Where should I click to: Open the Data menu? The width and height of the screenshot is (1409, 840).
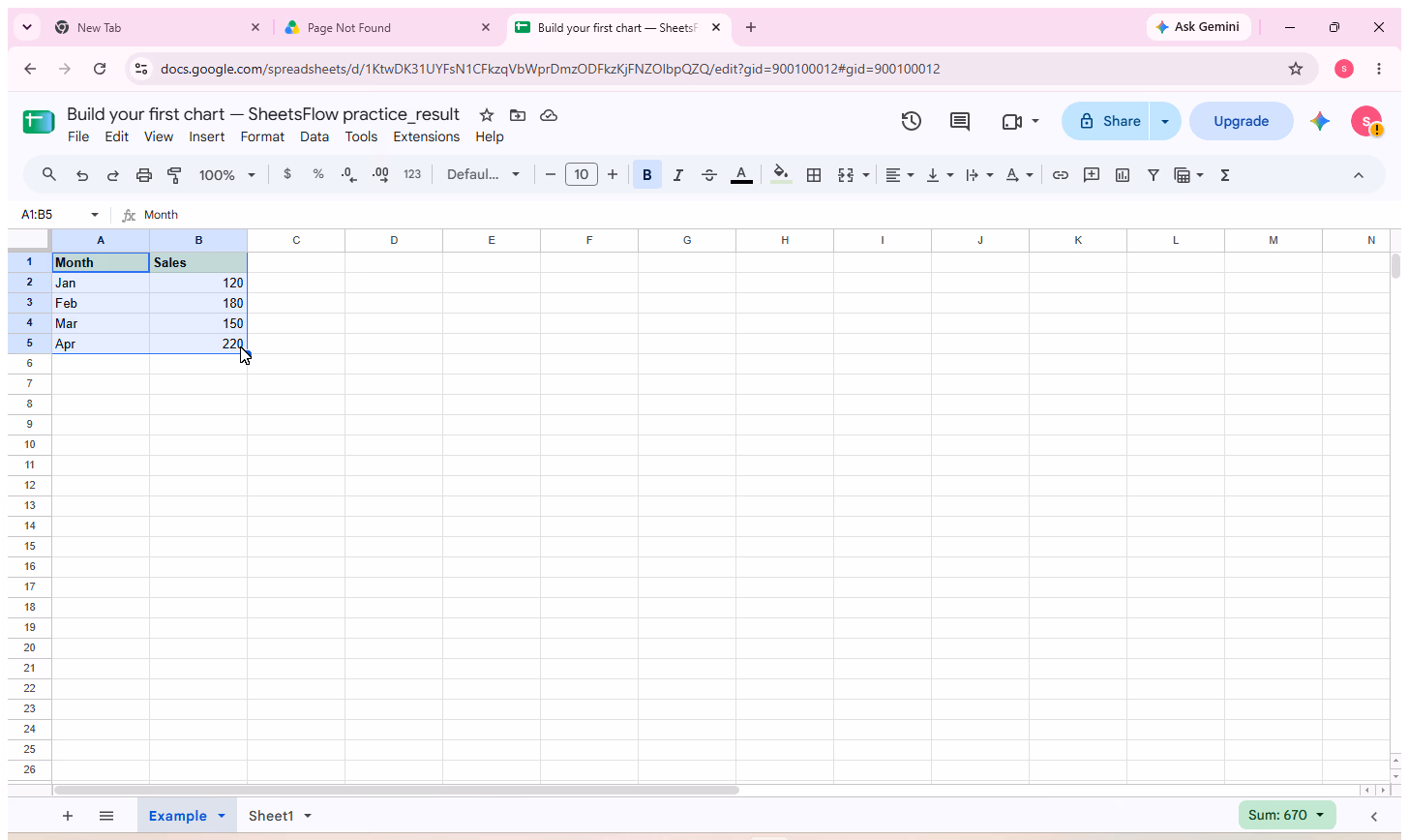[x=315, y=136]
